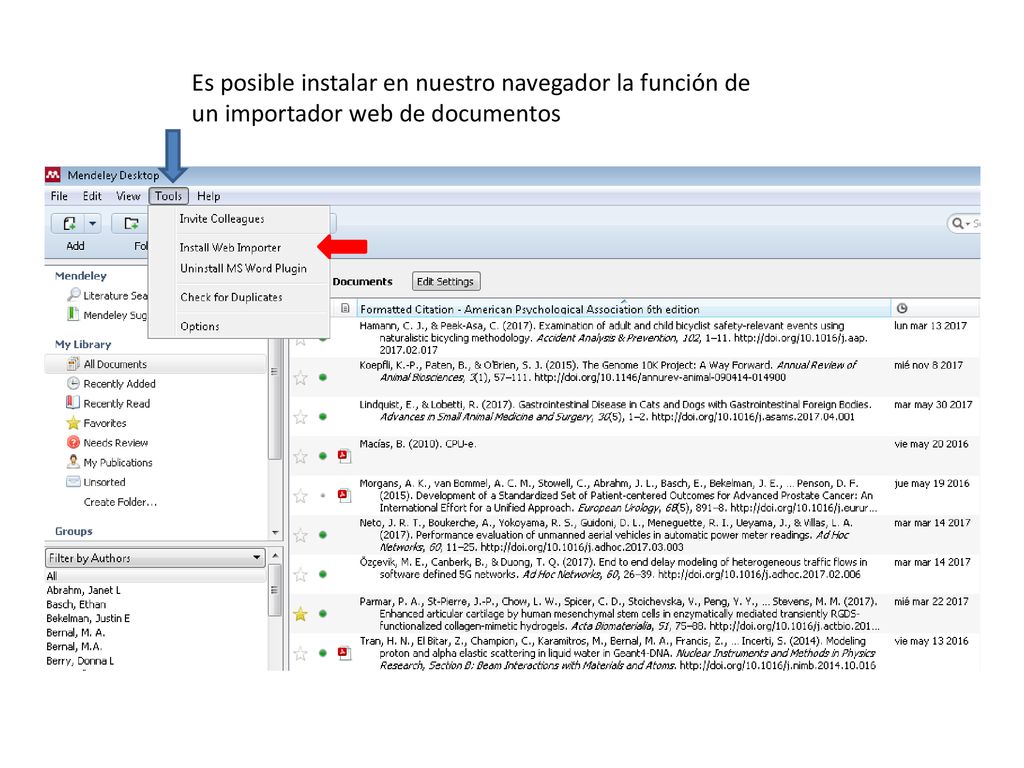Open the File menu
The width and height of the screenshot is (1024, 768).
(x=59, y=196)
